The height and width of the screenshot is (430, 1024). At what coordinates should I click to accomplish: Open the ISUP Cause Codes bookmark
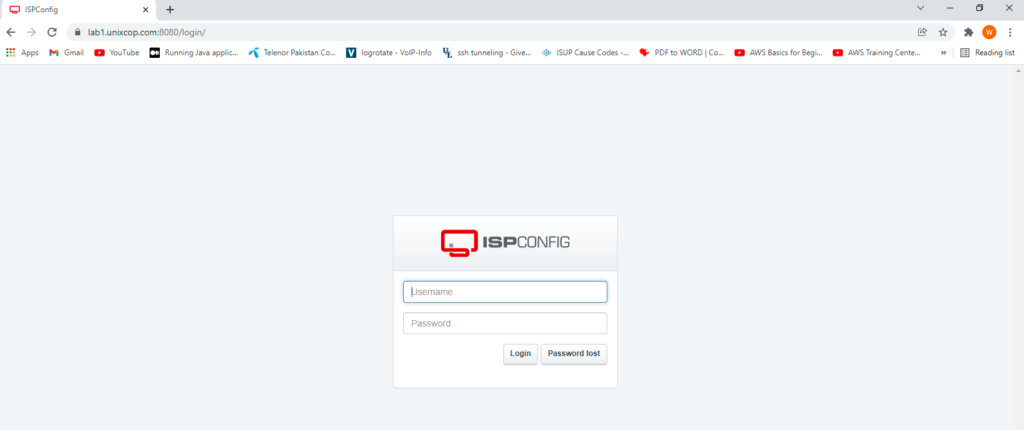pos(585,53)
